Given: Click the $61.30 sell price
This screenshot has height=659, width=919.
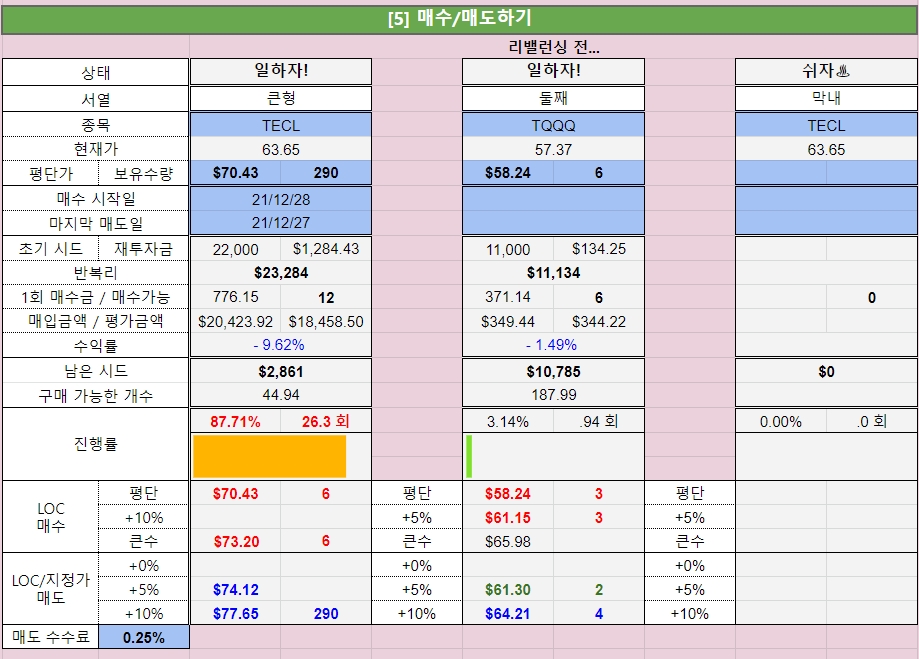Looking at the screenshot, I should 508,590.
